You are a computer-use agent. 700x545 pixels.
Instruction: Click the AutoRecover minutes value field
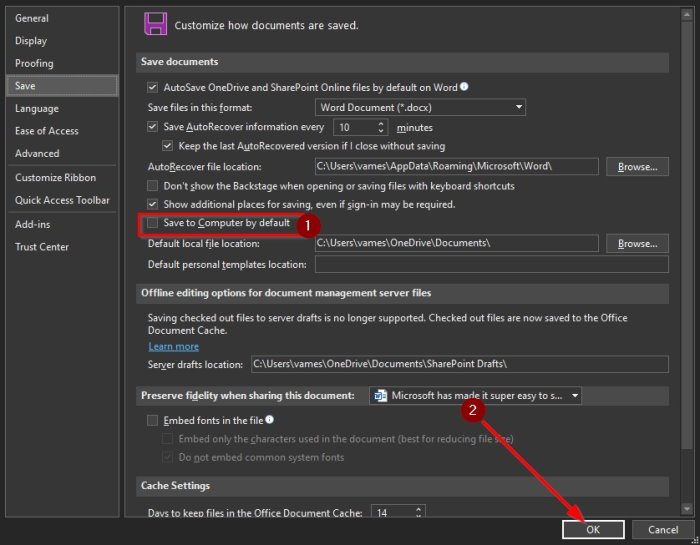[x=355, y=128]
